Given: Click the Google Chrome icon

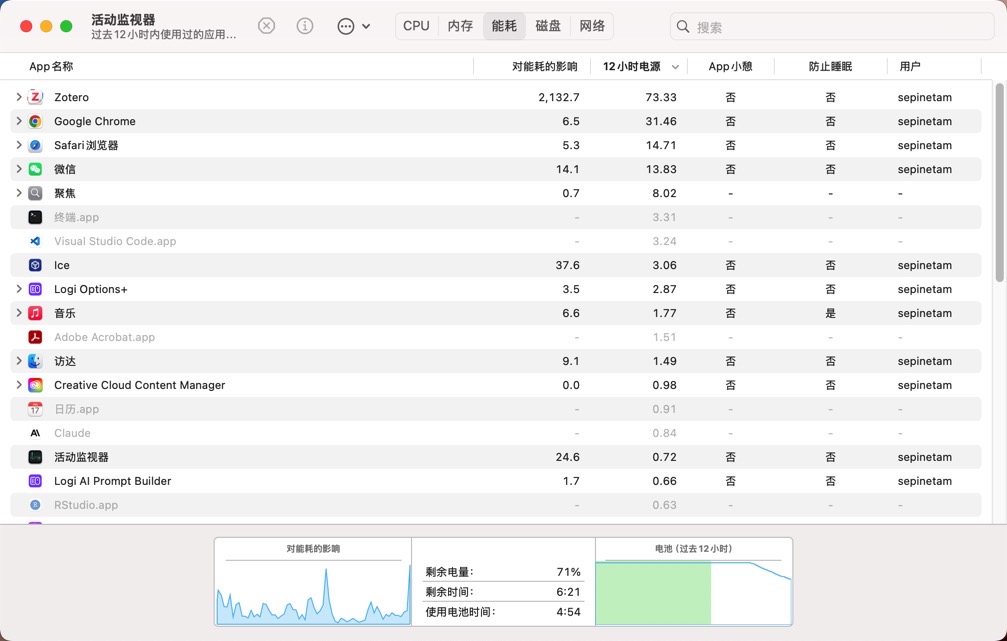Looking at the screenshot, I should 35,121.
